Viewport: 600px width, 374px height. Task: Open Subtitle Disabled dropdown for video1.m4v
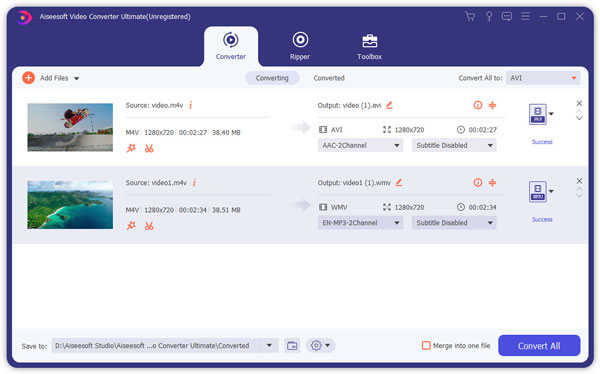coord(454,223)
